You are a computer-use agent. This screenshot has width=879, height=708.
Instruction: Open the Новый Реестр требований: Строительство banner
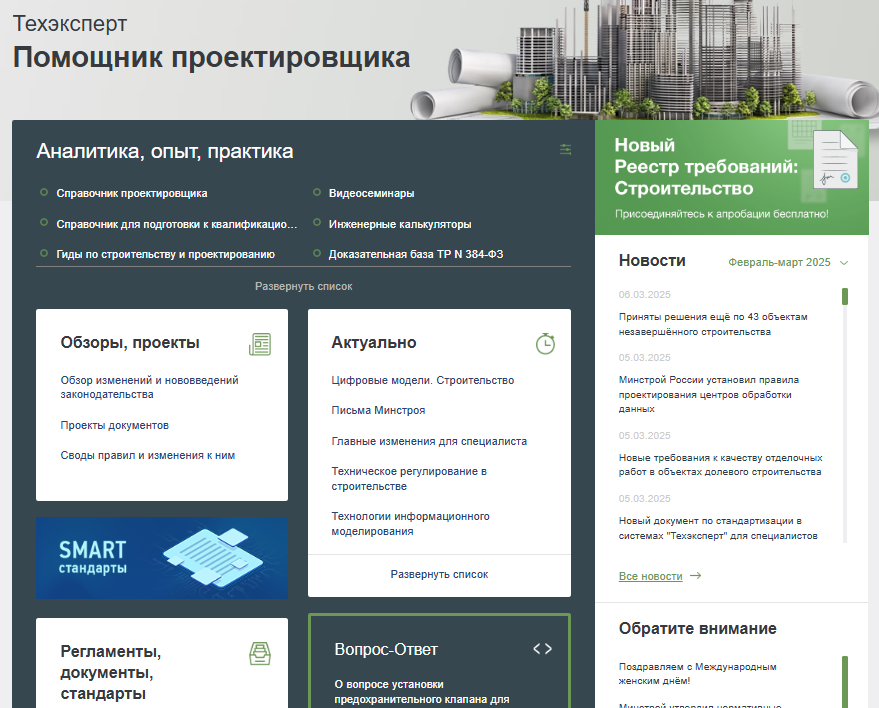click(732, 177)
